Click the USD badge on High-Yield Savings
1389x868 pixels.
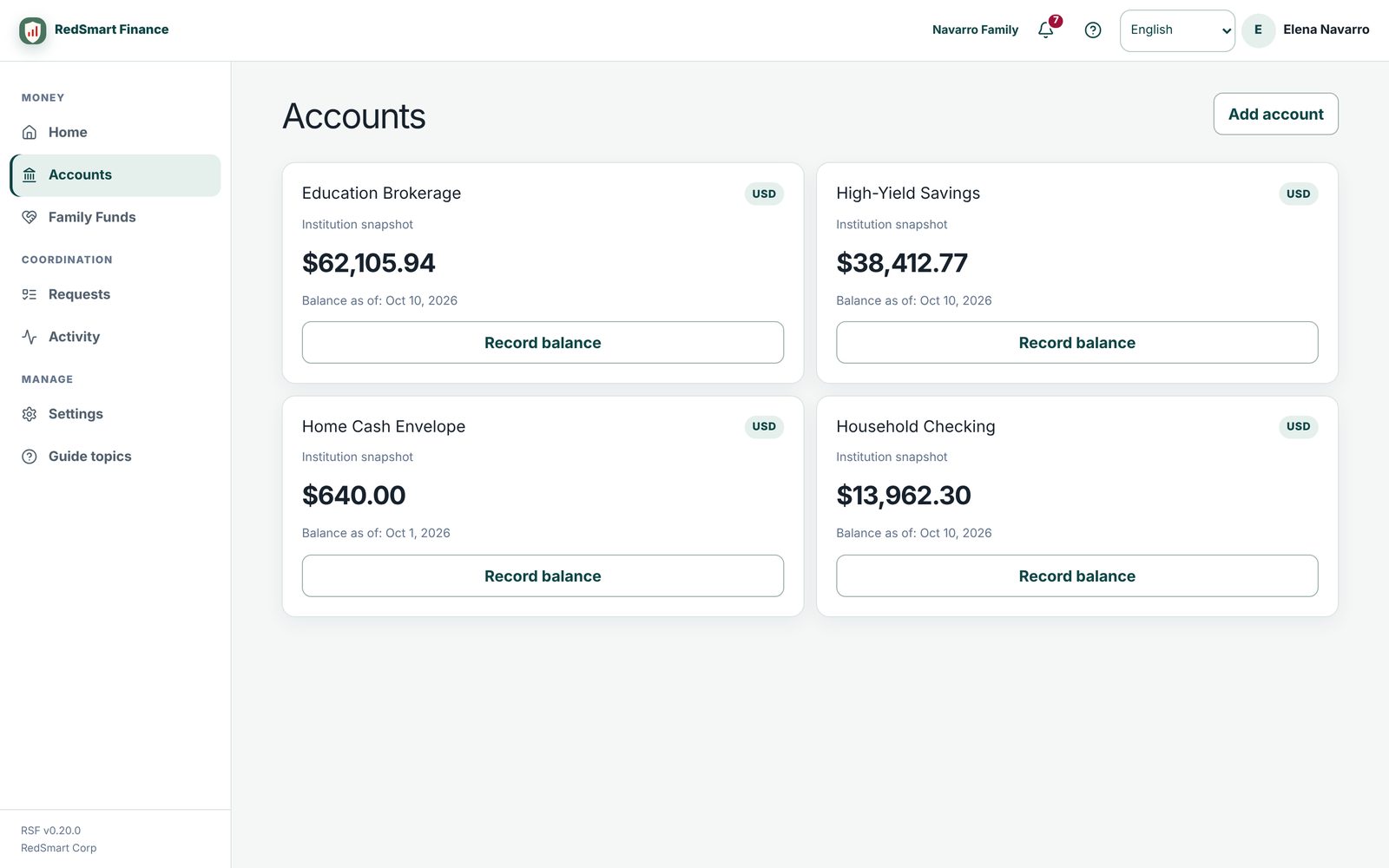coord(1298,194)
